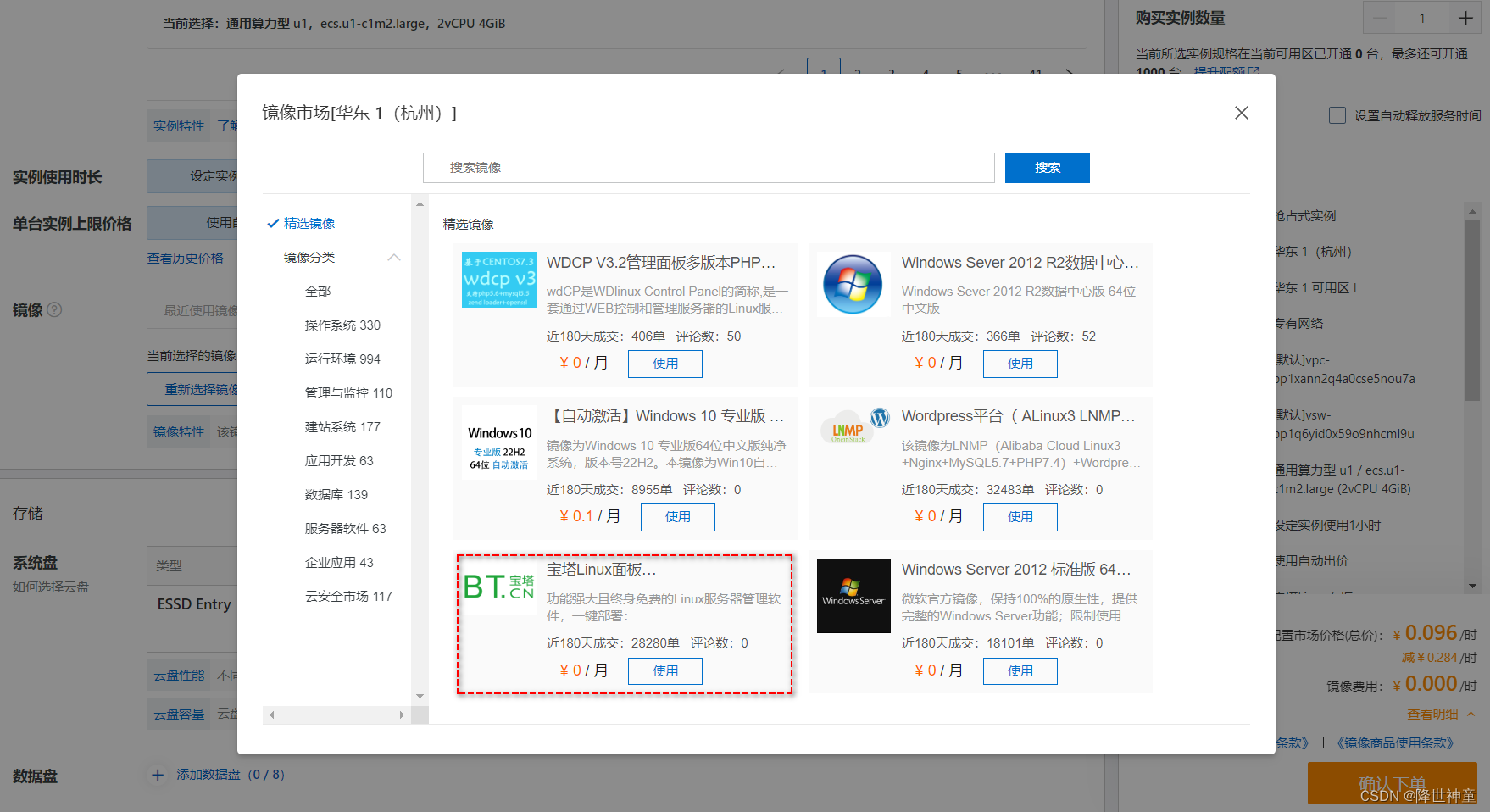Close the image marketplace dialog
The image size is (1490, 812).
click(1241, 113)
